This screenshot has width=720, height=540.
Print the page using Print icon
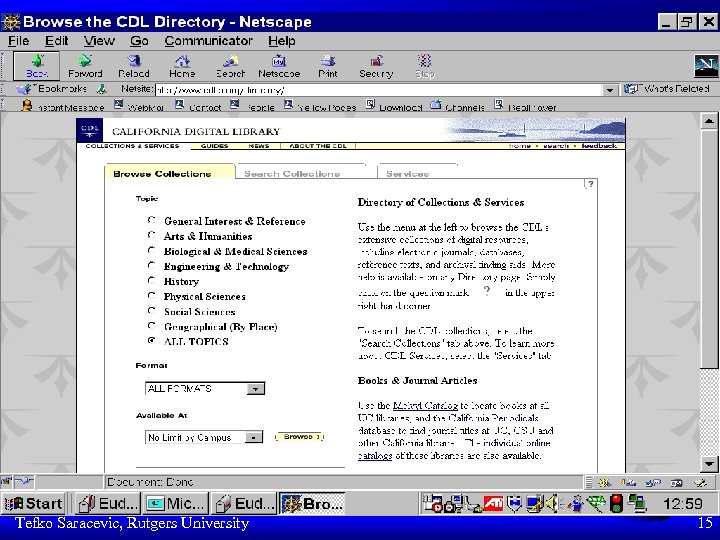pos(328,66)
